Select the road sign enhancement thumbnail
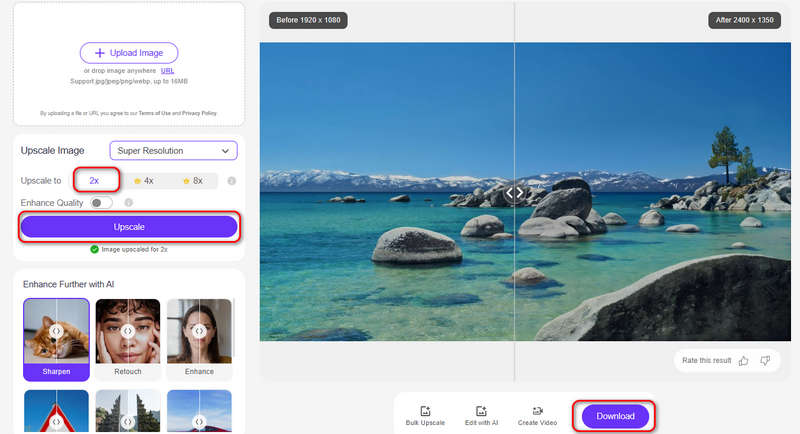800x434 pixels. (56, 412)
